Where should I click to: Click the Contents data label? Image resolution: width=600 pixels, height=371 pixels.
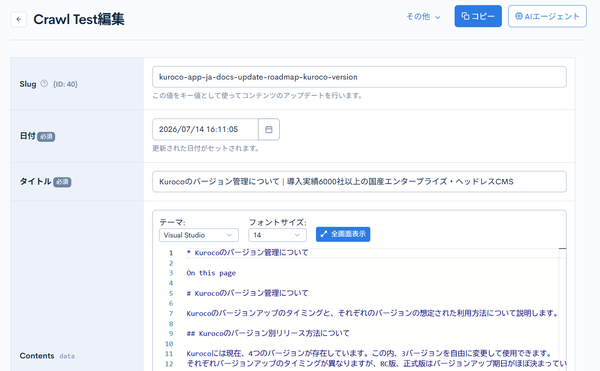click(x=47, y=356)
